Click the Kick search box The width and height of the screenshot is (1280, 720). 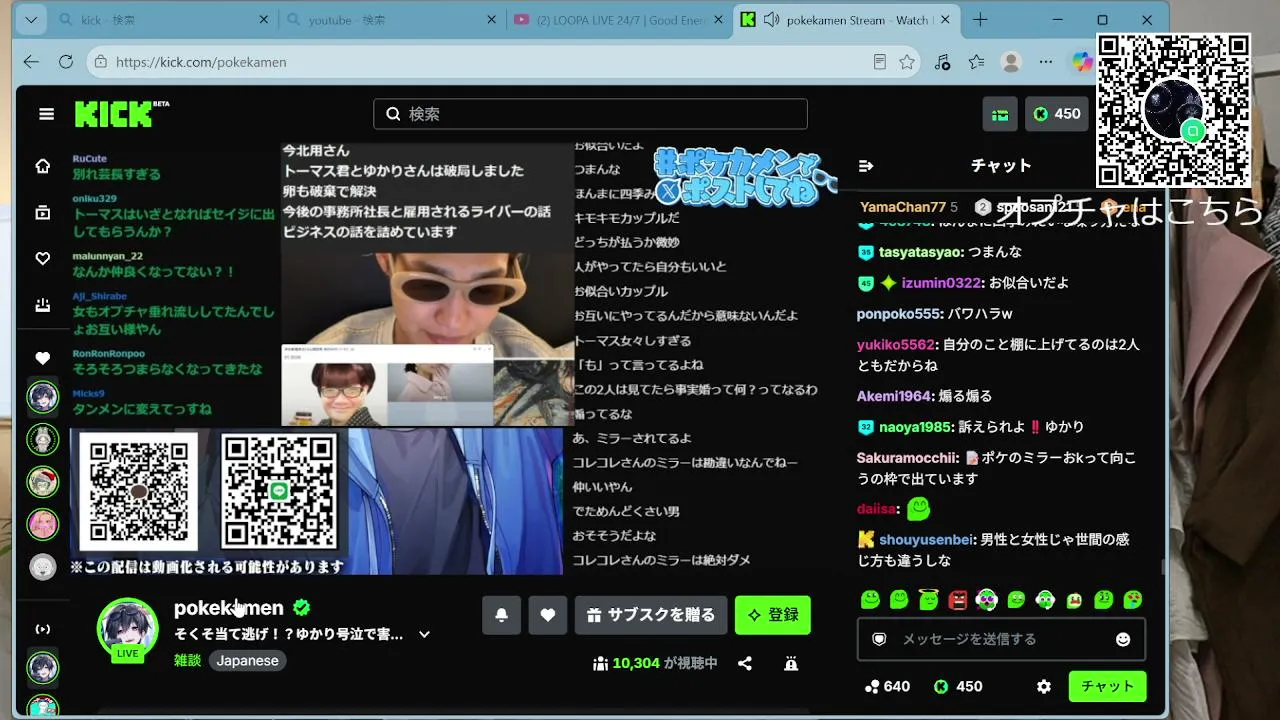tap(590, 114)
